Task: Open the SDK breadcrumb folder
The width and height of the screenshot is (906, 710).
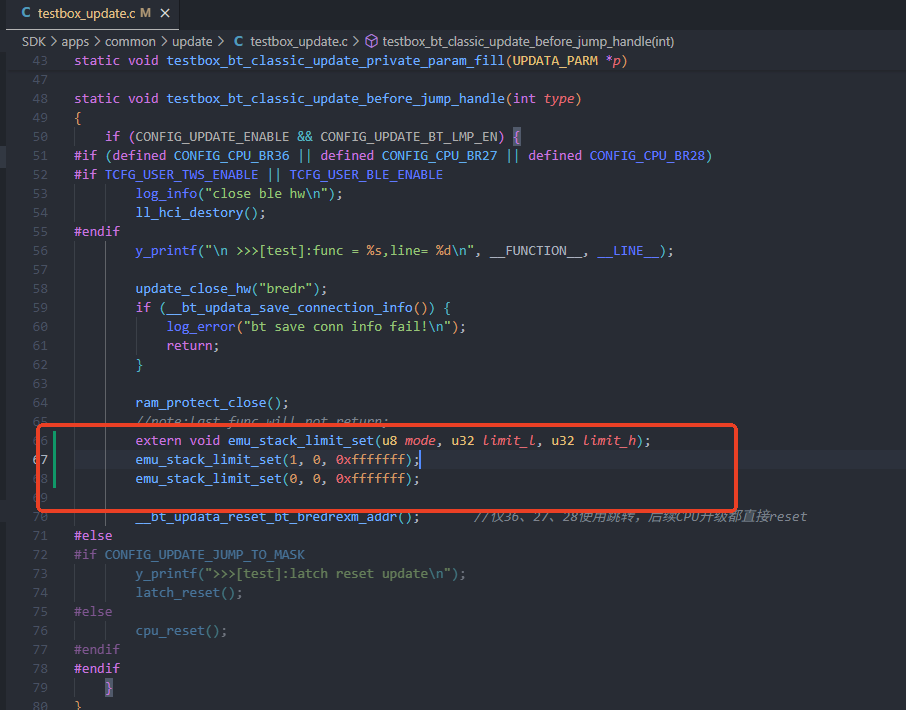Action: click(x=34, y=42)
